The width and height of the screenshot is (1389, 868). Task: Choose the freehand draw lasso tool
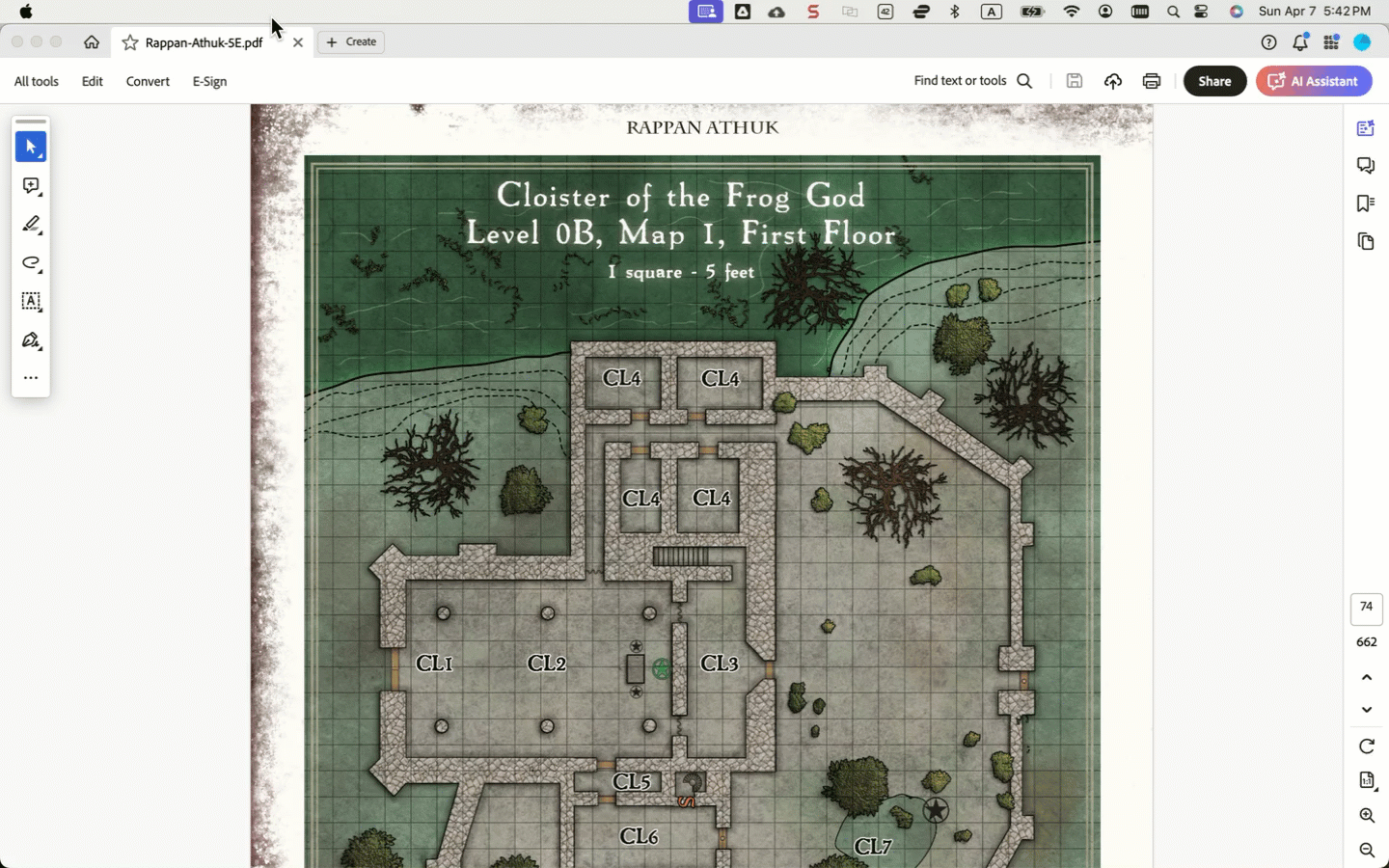tap(31, 263)
